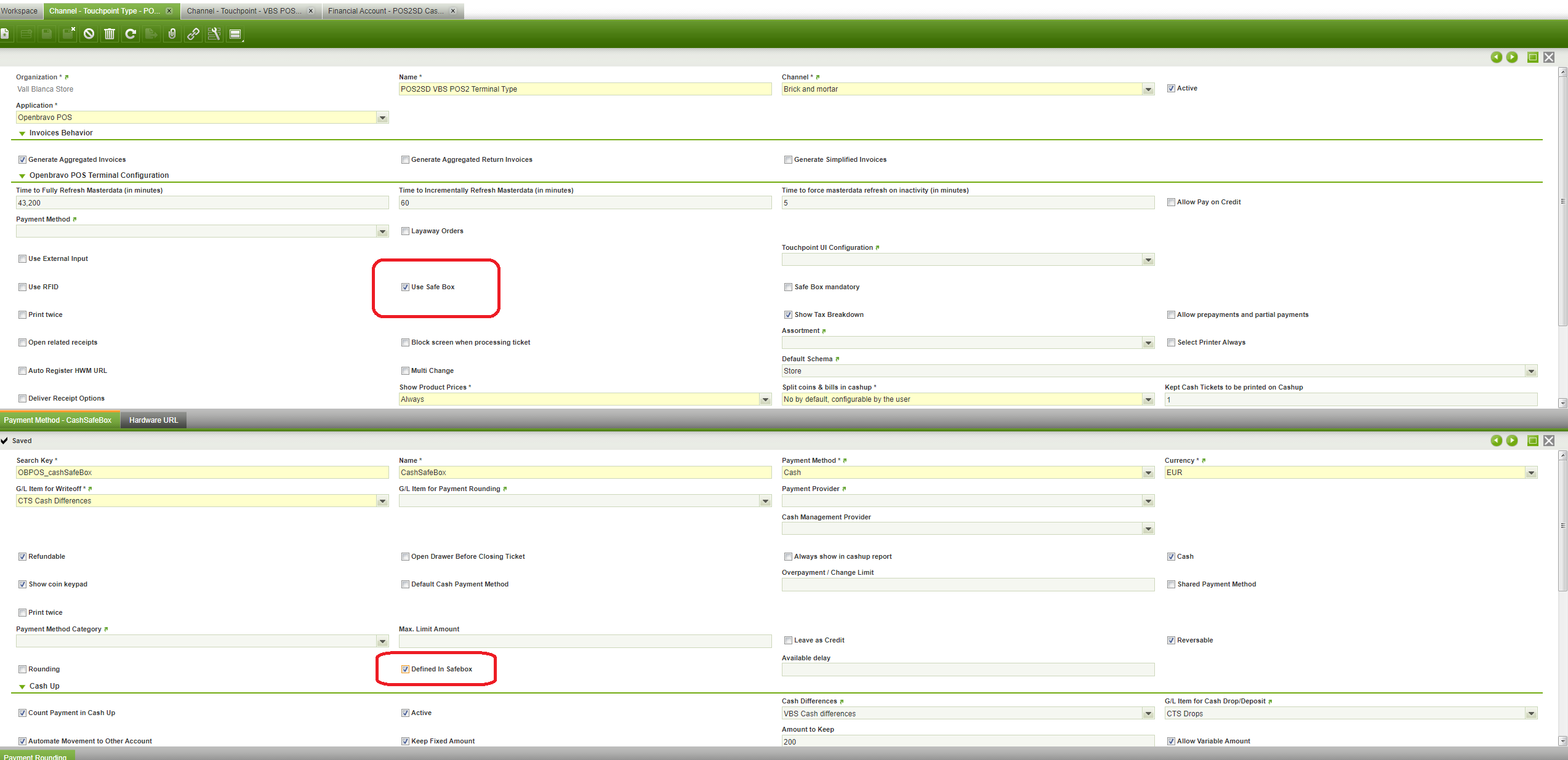The height and width of the screenshot is (760, 1568).
Task: Click the toggle view layout icon
Action: click(x=235, y=34)
